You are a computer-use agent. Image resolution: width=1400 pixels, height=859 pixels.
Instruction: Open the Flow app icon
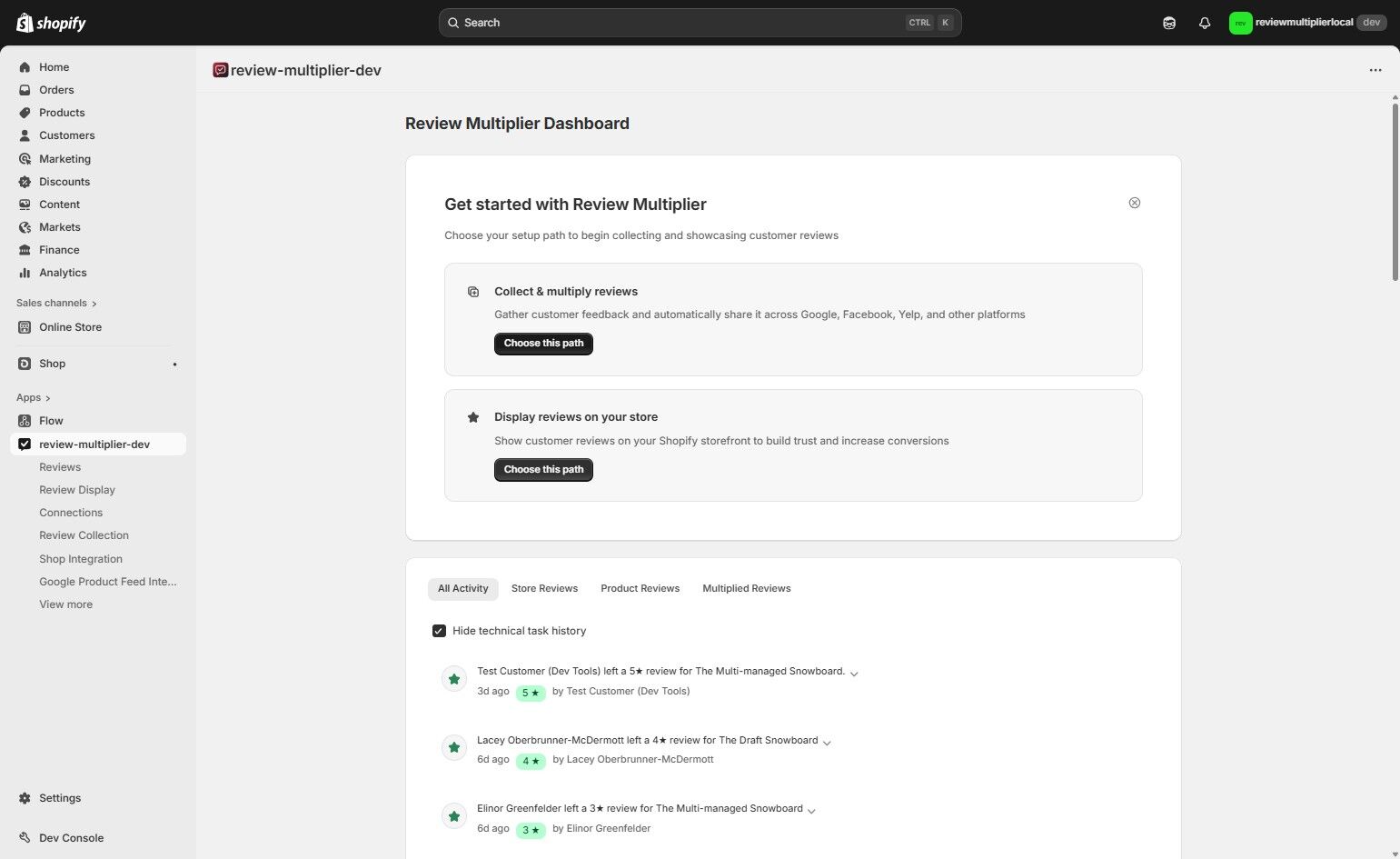pos(25,420)
